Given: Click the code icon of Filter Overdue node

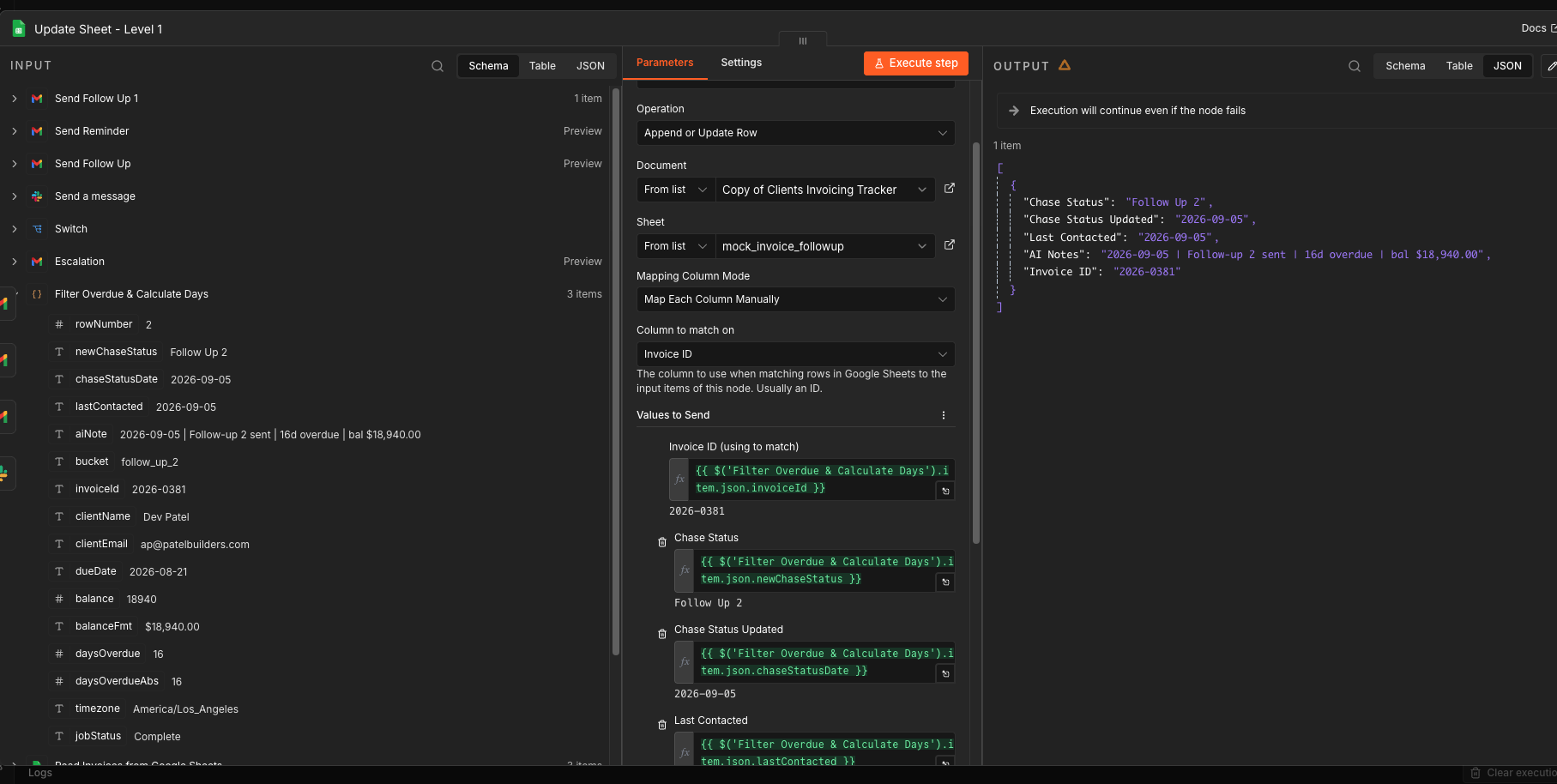Looking at the screenshot, I should pyautogui.click(x=37, y=294).
